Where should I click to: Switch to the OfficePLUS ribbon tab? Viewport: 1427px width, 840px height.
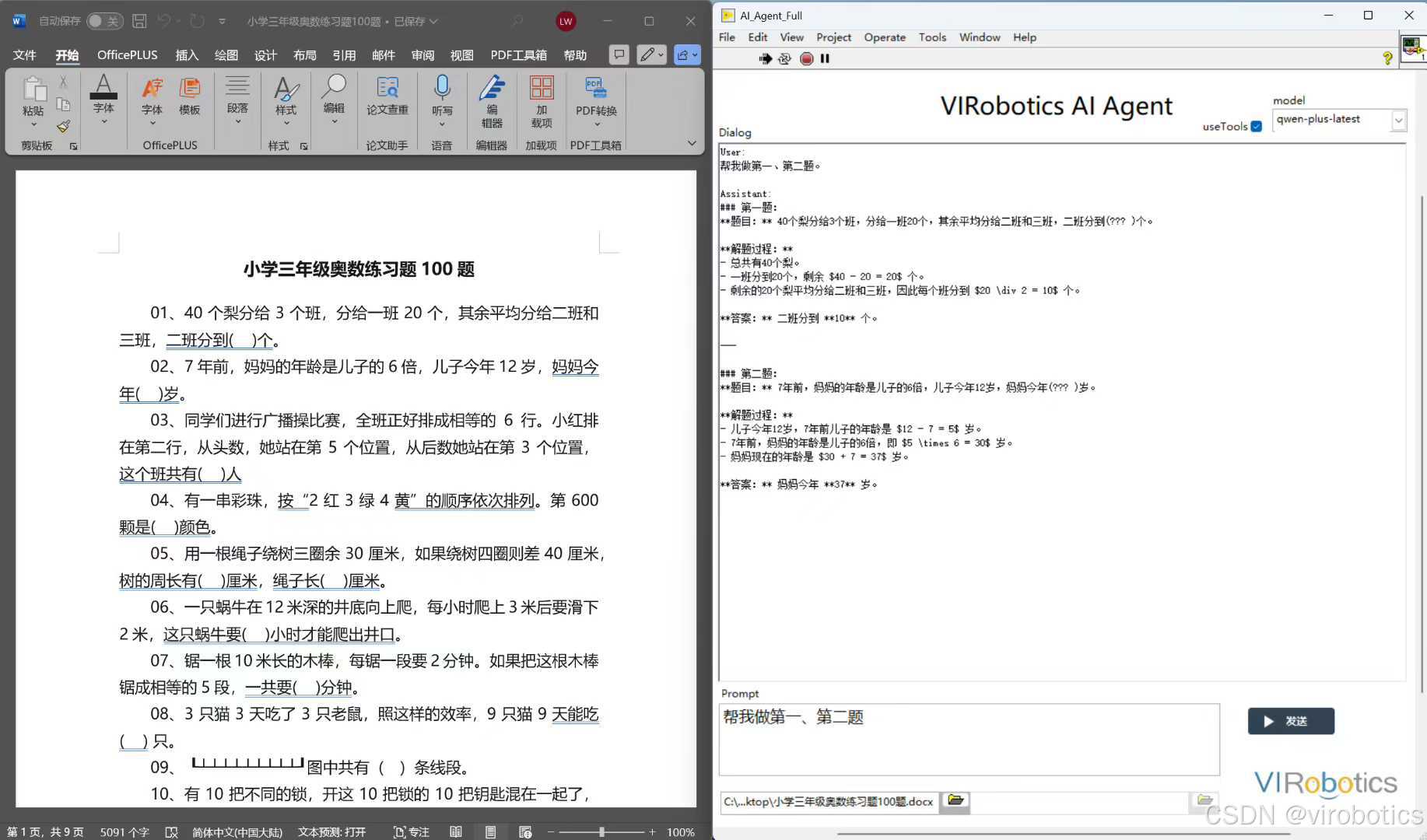[127, 55]
